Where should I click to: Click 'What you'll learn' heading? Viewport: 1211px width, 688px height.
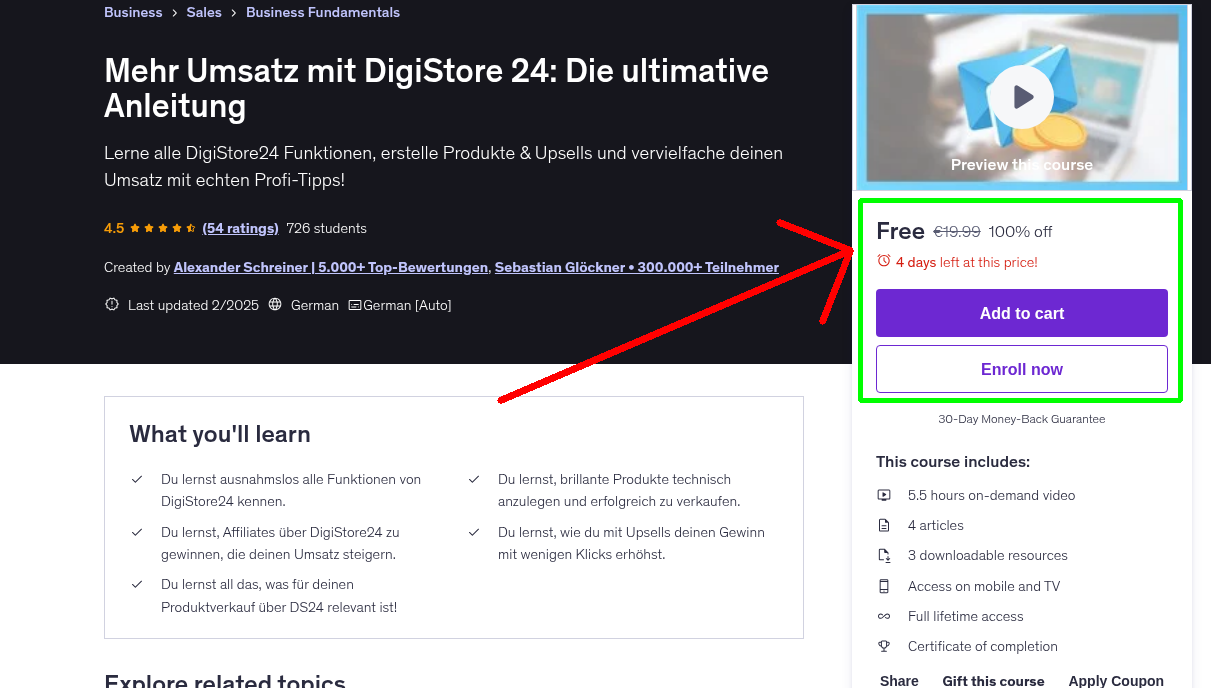(220, 434)
